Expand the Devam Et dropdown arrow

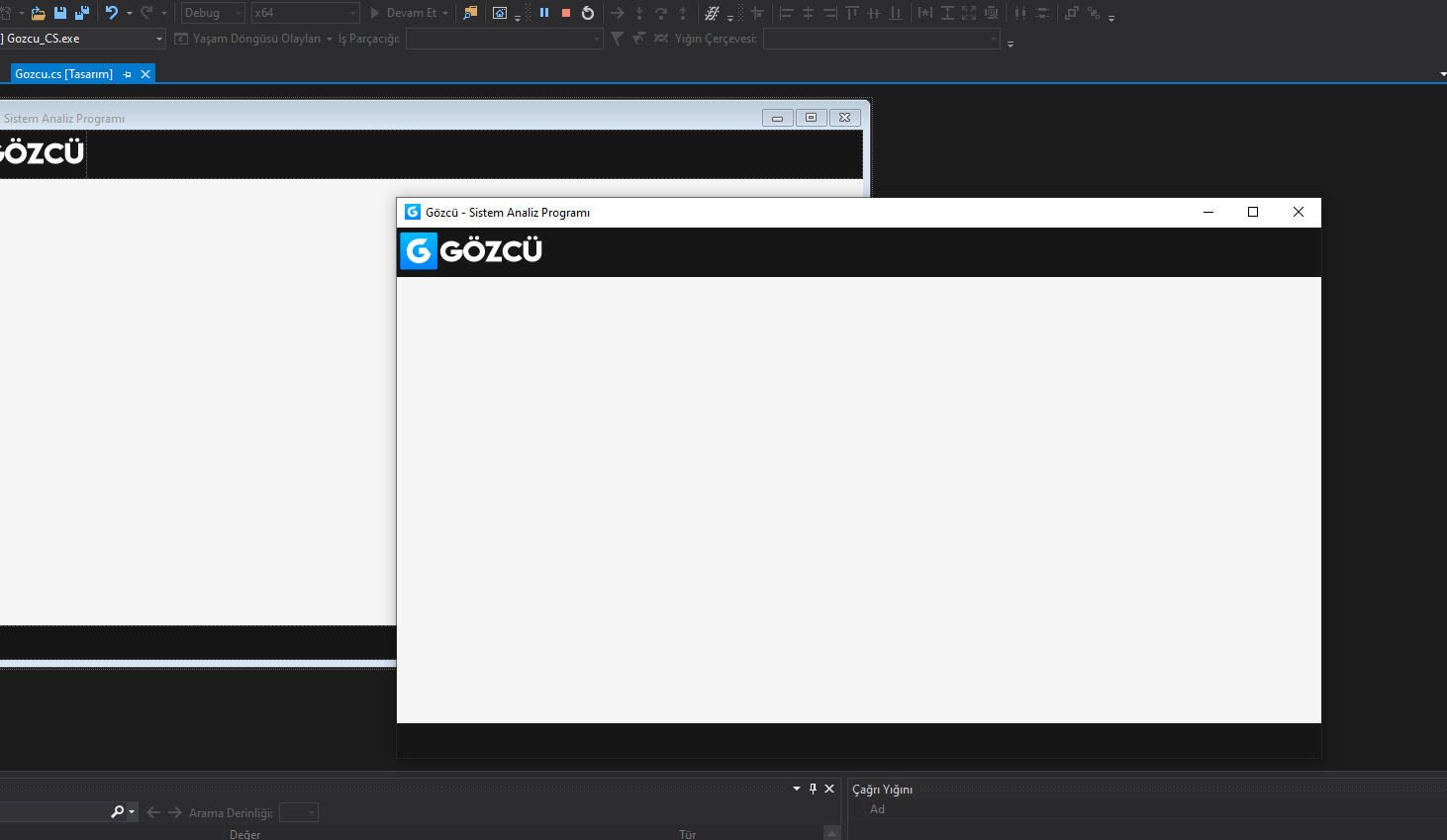[x=445, y=13]
